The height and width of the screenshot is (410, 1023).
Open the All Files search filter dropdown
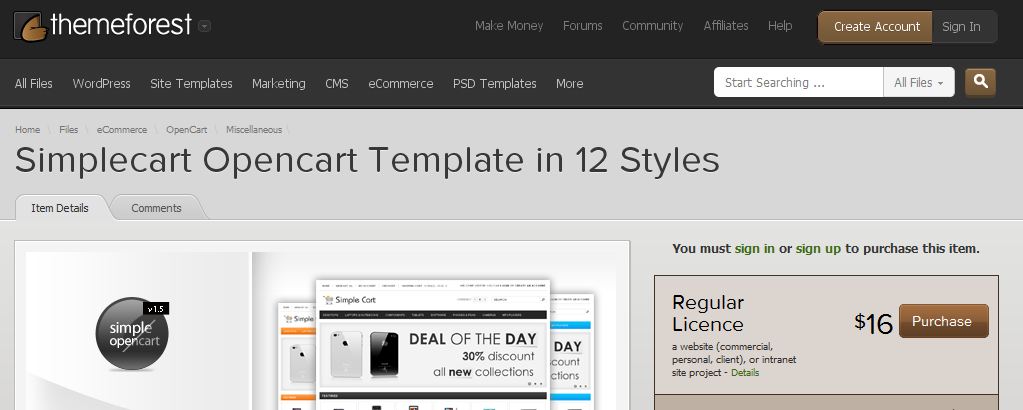point(919,82)
